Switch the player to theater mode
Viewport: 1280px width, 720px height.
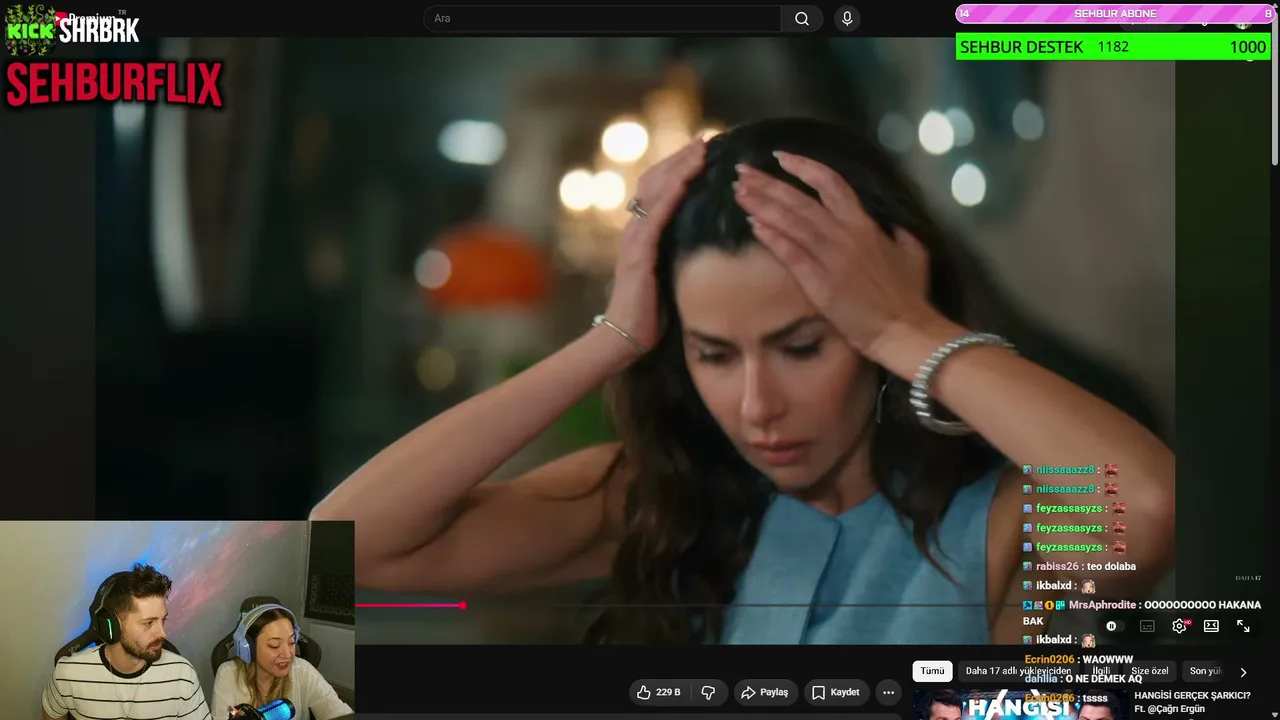pyautogui.click(x=1211, y=626)
